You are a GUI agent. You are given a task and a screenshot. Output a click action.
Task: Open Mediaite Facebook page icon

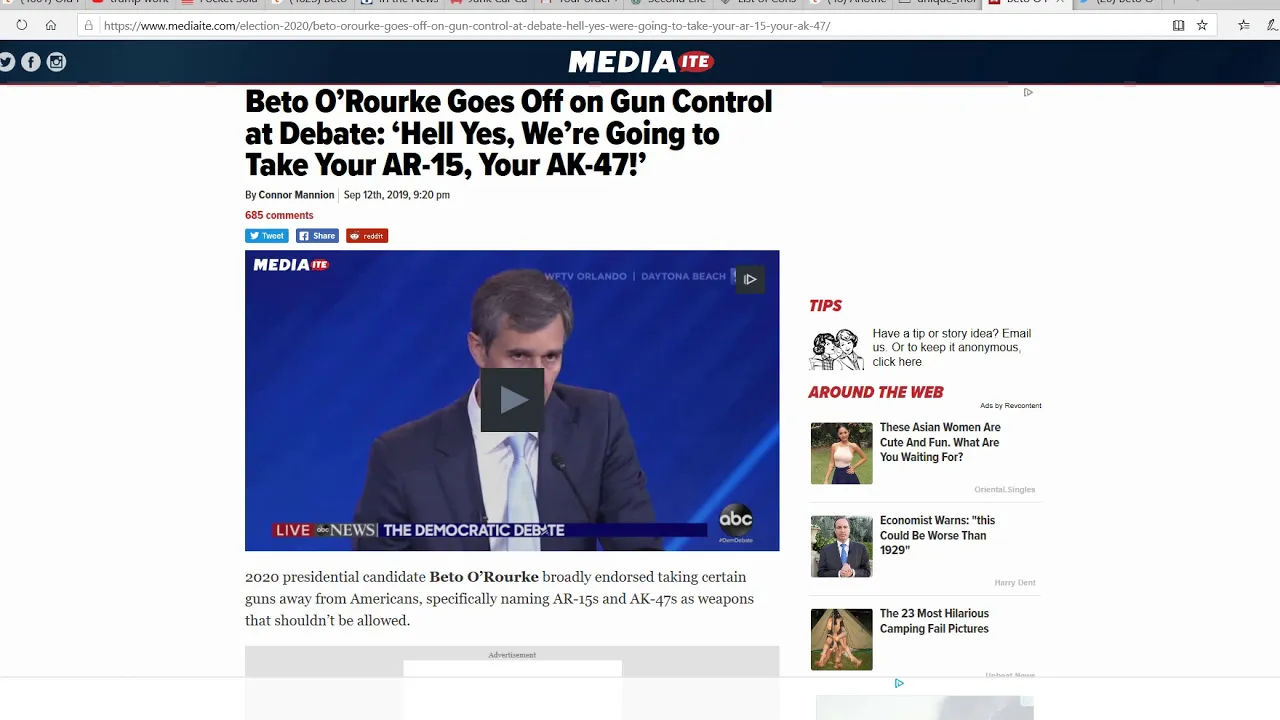click(x=31, y=62)
